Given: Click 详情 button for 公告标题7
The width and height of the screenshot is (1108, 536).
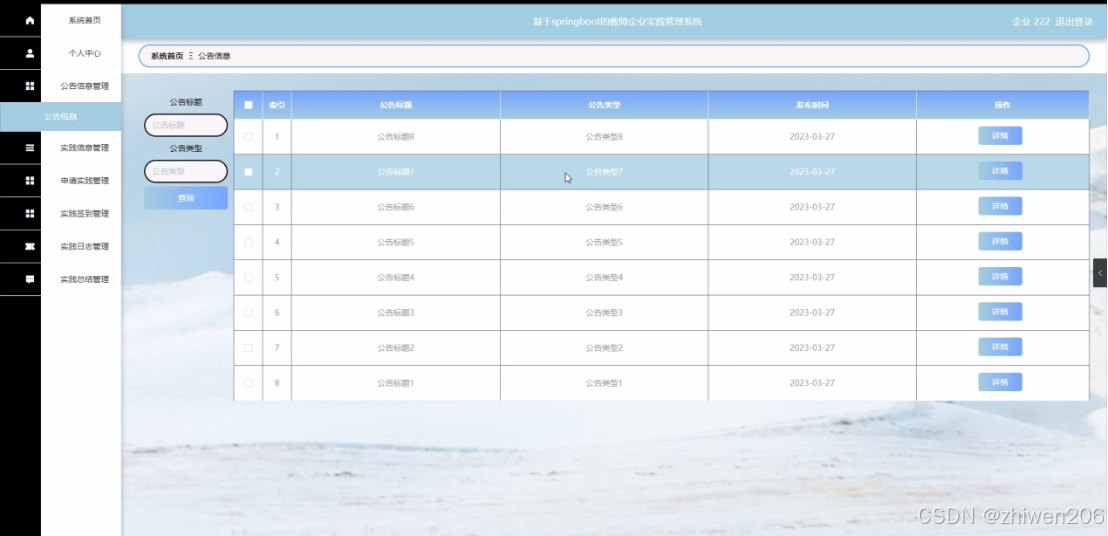Looking at the screenshot, I should (x=1000, y=171).
